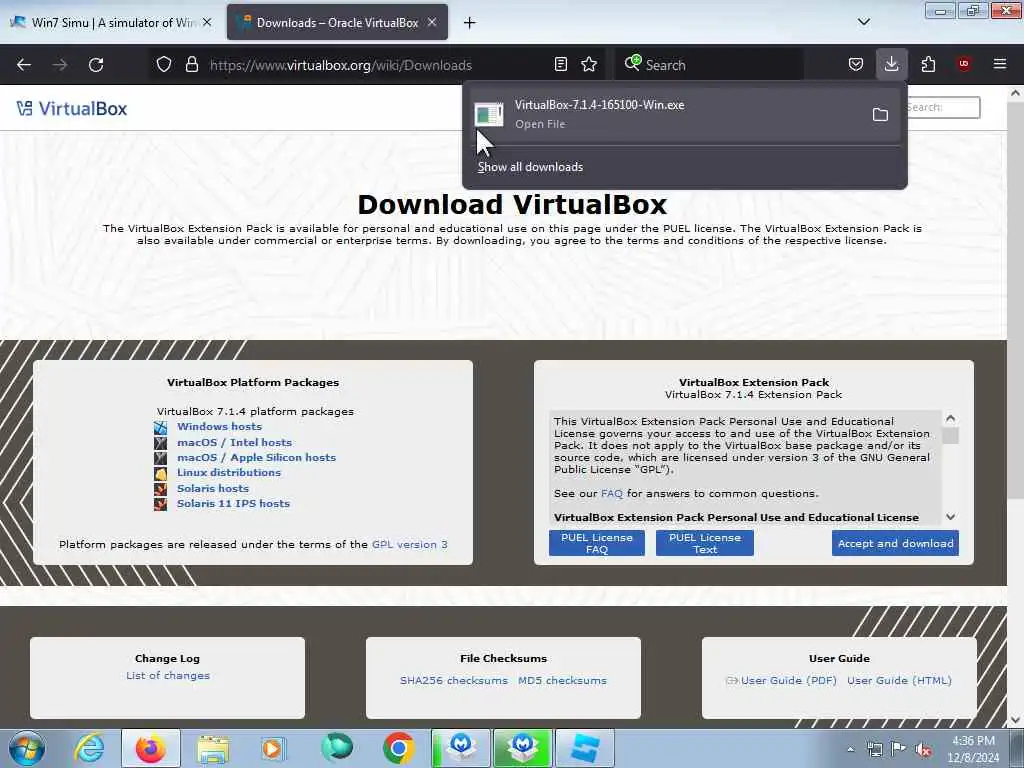The height and width of the screenshot is (768, 1024).
Task: Click license text box scroll-down arrow
Action: point(951,517)
